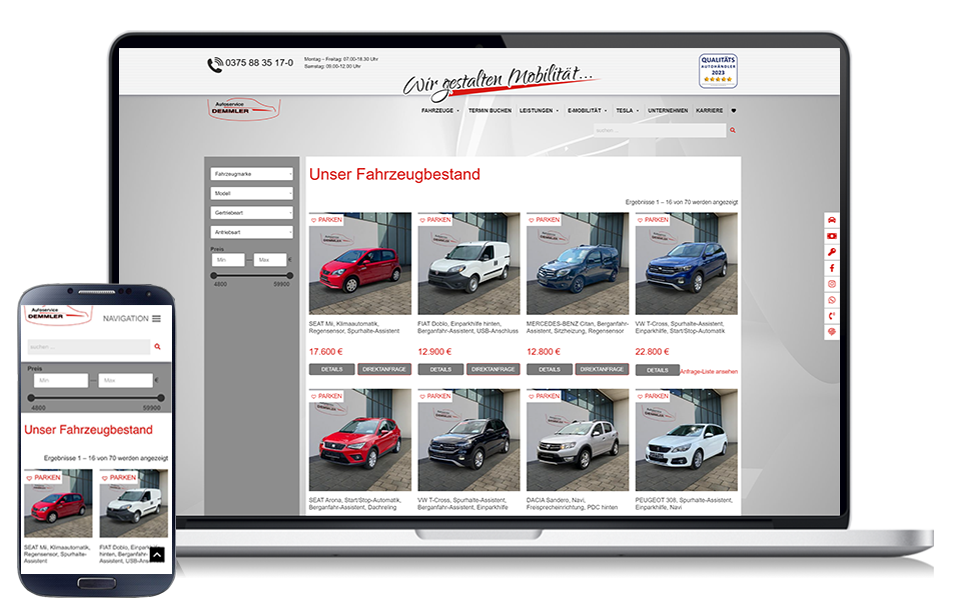
Task: Open the silver DACIA Sandero photo
Action: [x=577, y=440]
